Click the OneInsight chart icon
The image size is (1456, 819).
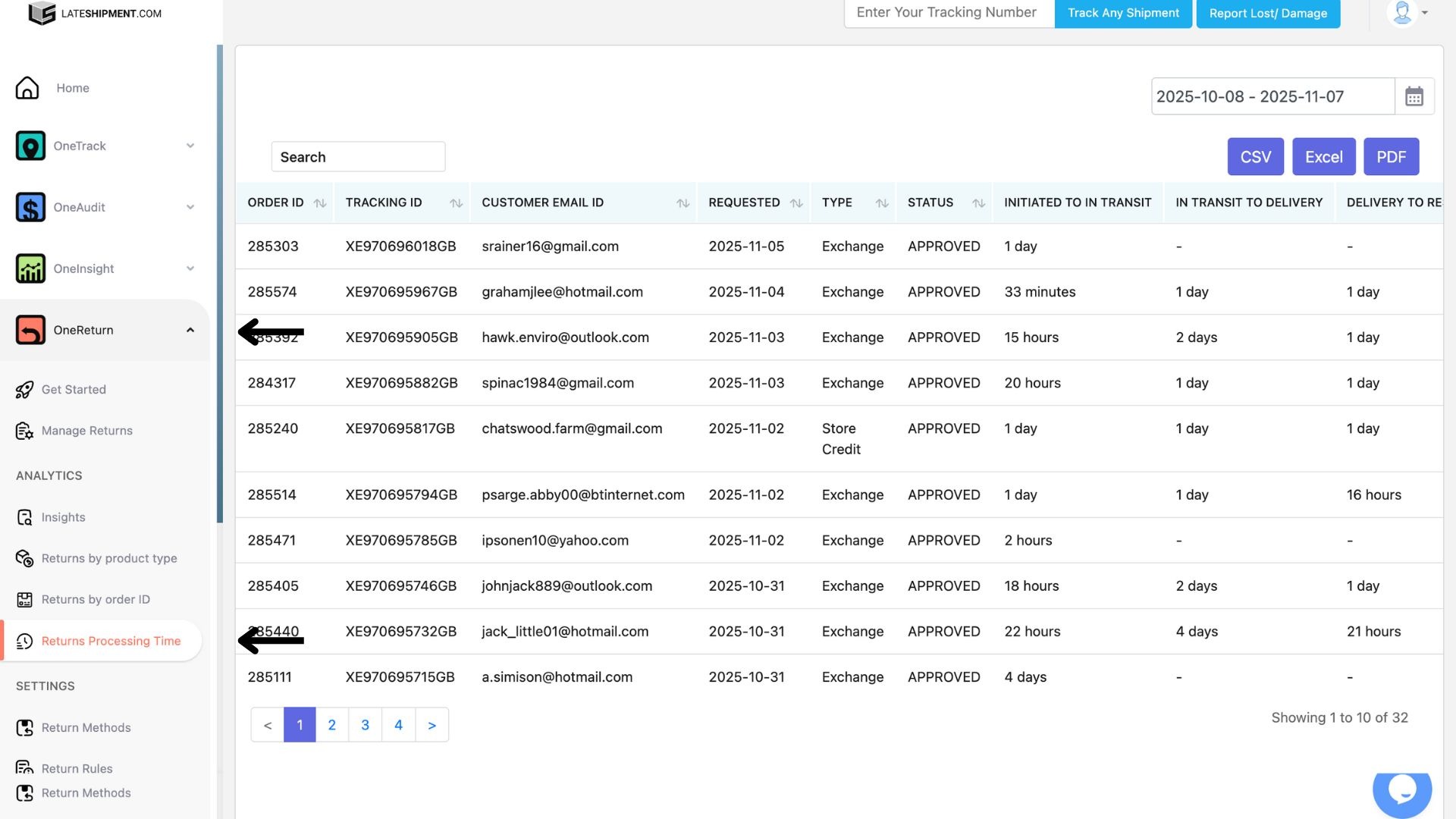pos(30,268)
